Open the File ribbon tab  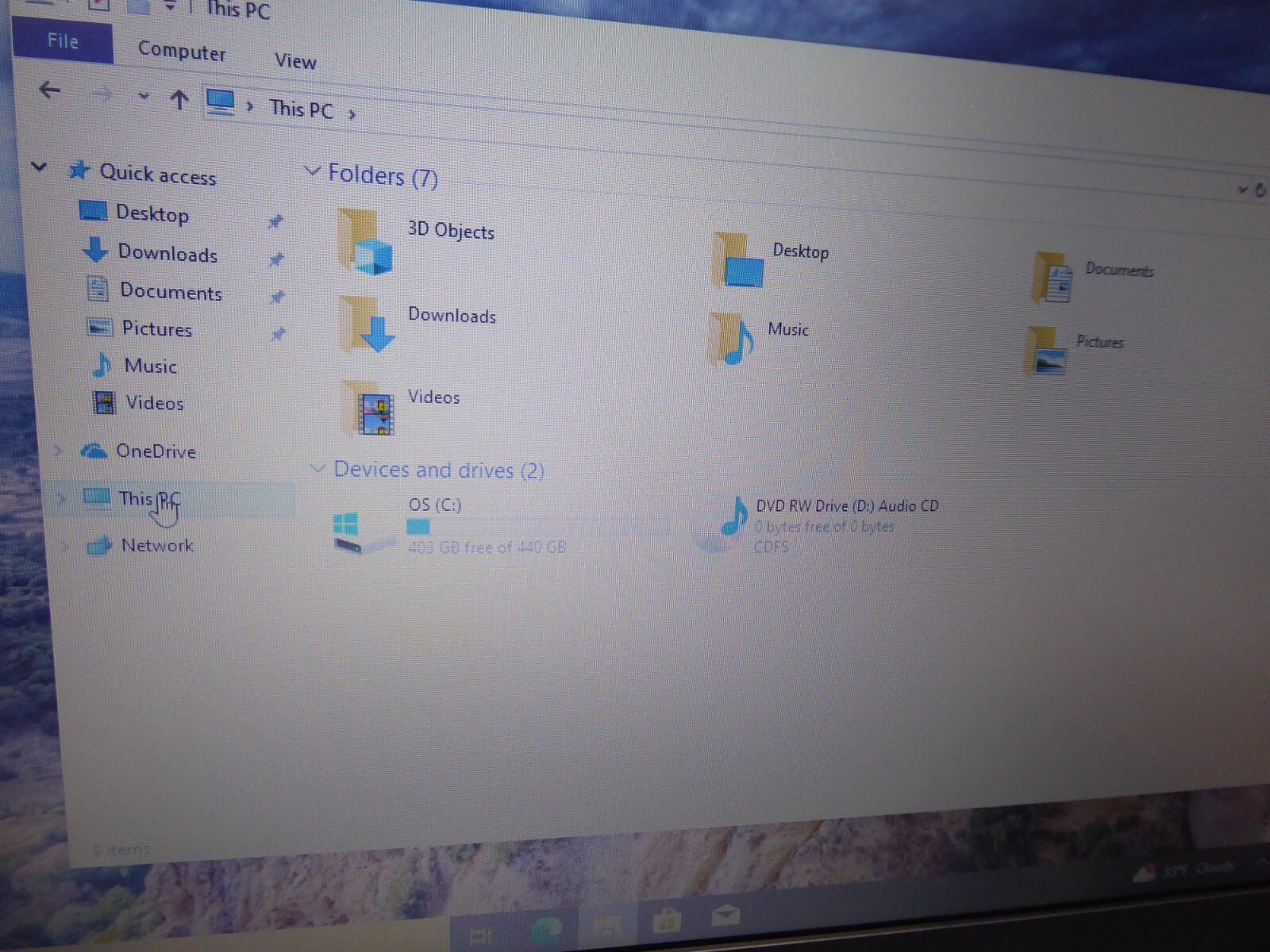(63, 41)
